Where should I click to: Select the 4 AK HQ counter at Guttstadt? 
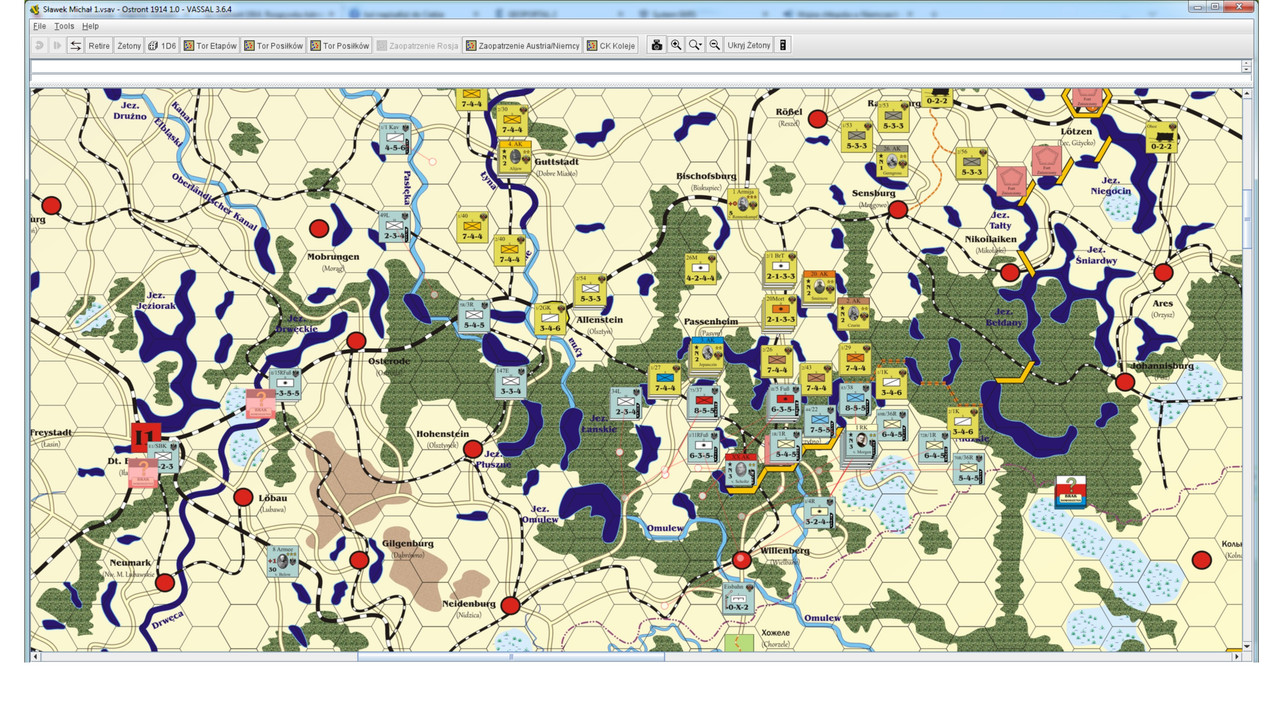tap(516, 157)
